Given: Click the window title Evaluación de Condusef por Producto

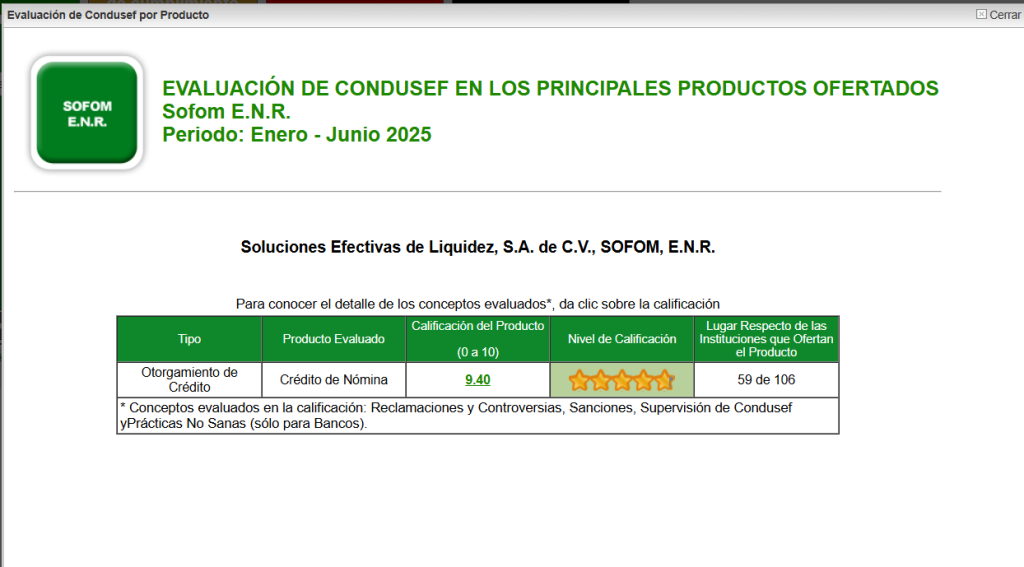Looking at the screenshot, I should point(108,15).
